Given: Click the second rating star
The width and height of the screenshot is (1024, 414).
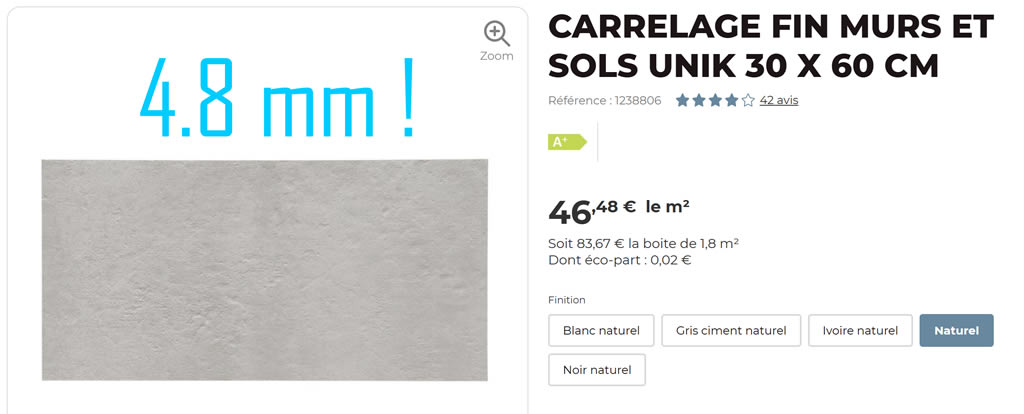Looking at the screenshot, I should coord(699,100).
